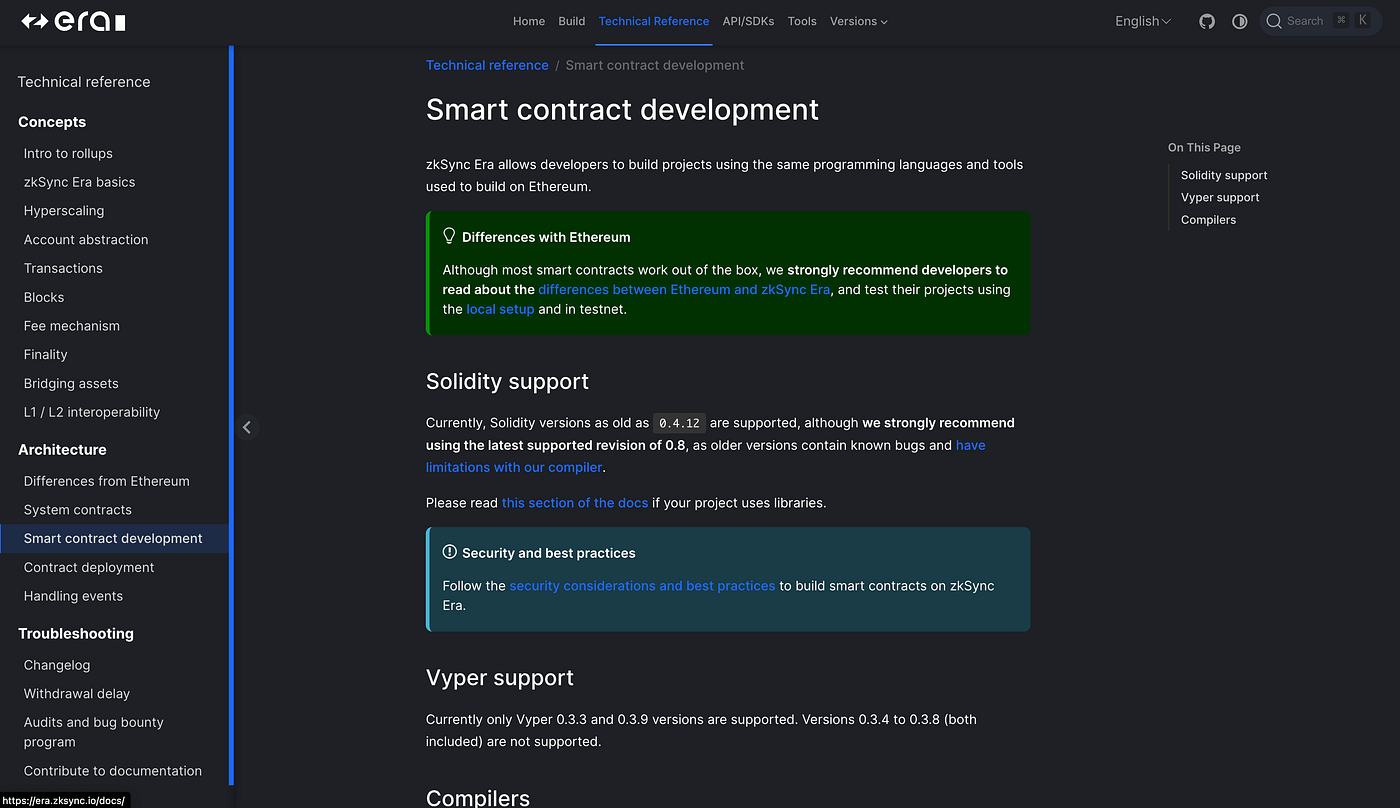Viewport: 1400px width, 808px height.
Task: Click the search magnifier icon
Action: (x=1273, y=20)
